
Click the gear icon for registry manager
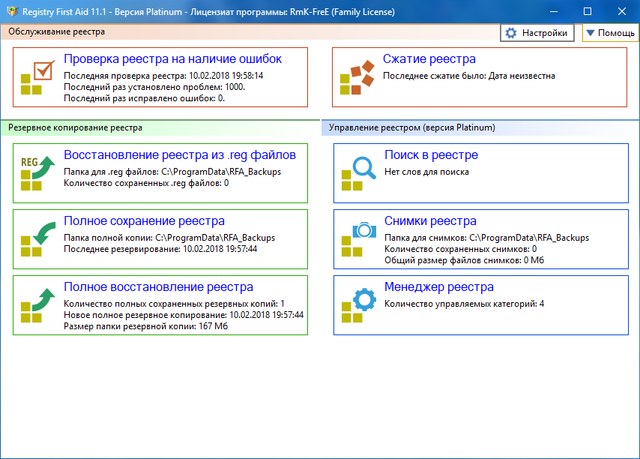[x=357, y=303]
